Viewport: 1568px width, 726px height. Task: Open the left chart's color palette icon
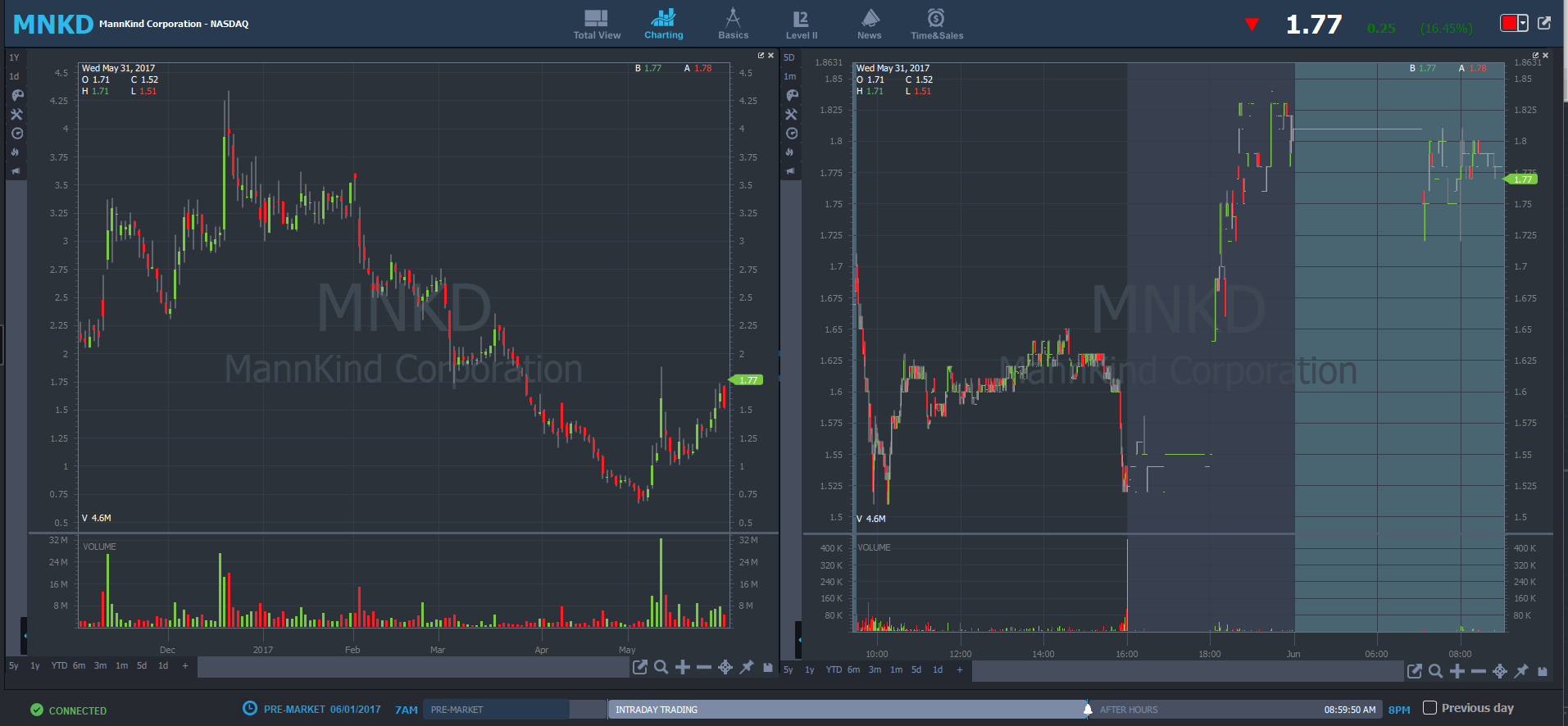[x=16, y=95]
